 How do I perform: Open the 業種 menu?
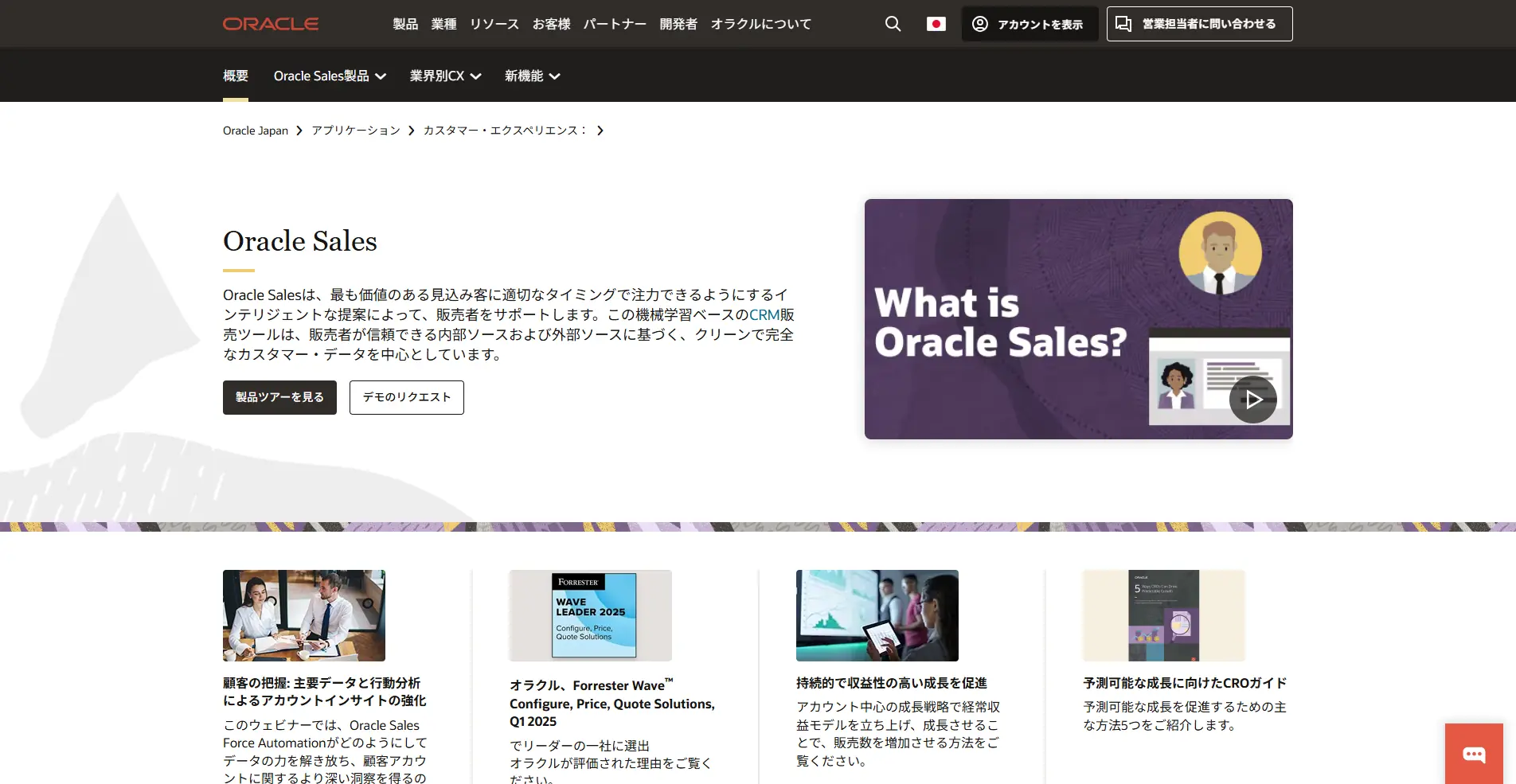click(x=443, y=24)
